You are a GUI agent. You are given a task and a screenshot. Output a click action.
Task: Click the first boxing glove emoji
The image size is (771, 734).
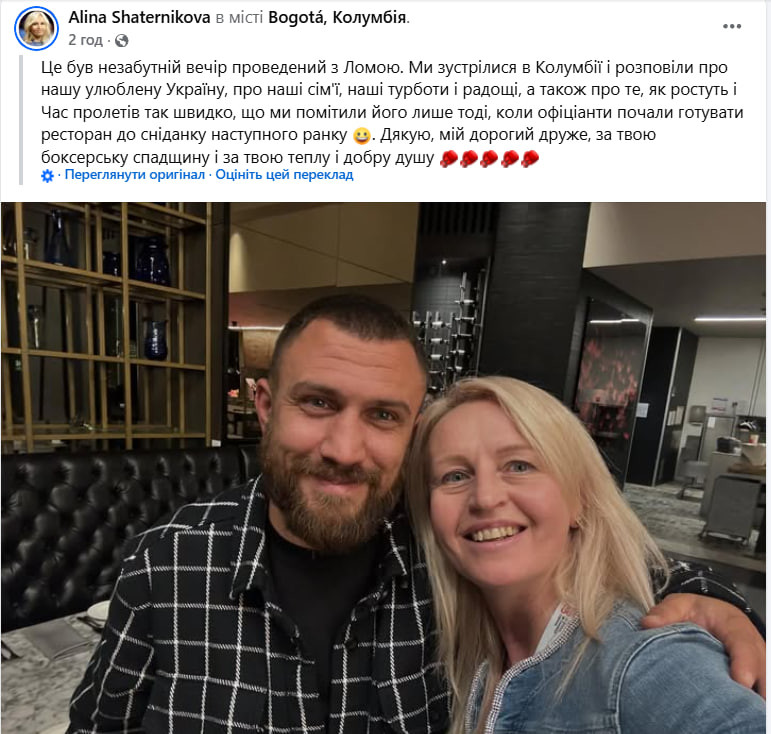(x=448, y=158)
